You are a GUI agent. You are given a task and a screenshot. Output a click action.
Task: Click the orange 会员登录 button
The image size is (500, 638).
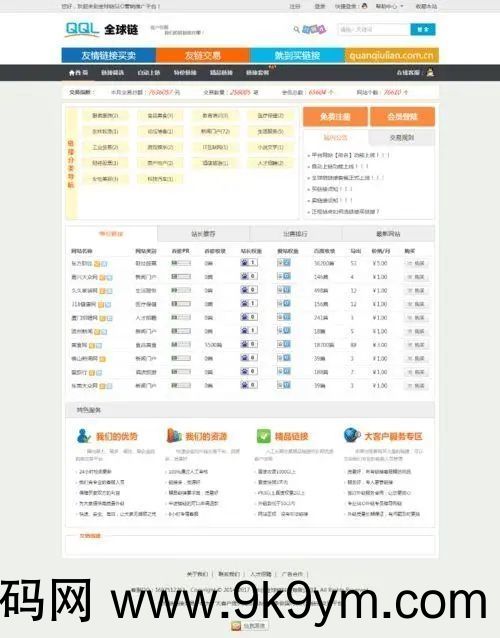click(x=402, y=117)
